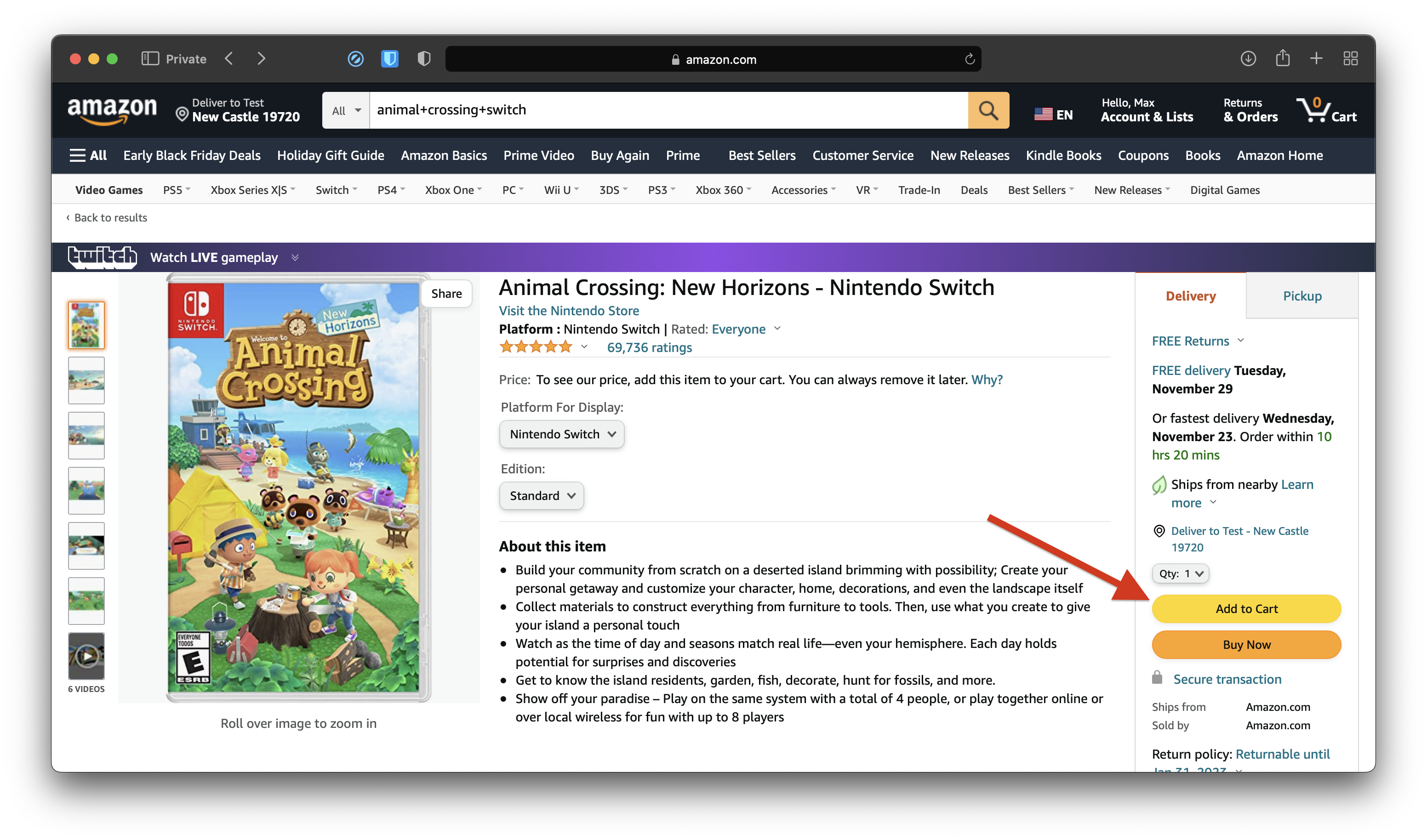Click the Buy Now button
Viewport: 1427px width, 840px height.
[x=1246, y=645]
